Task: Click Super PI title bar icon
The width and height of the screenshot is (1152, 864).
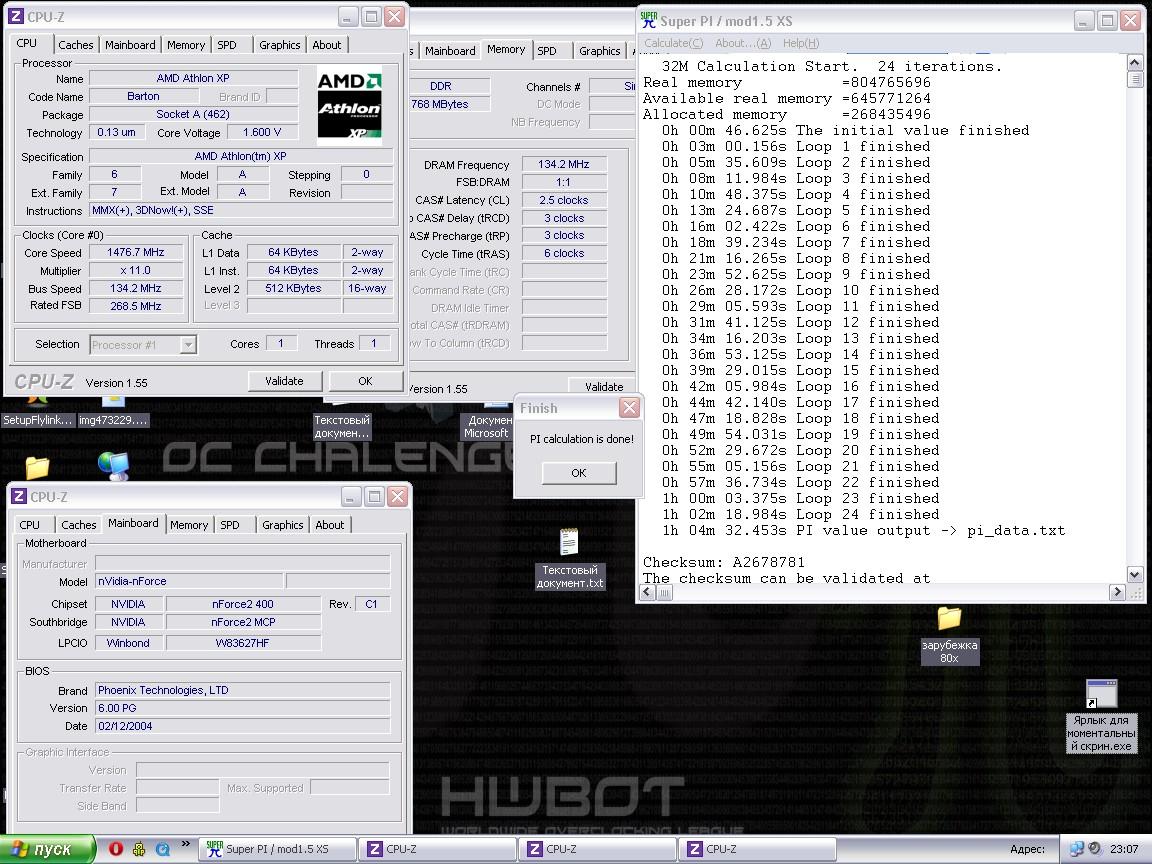Action: (x=649, y=20)
